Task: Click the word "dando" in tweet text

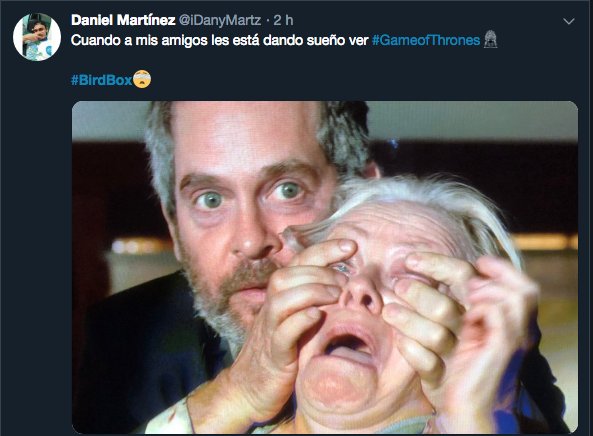Action: (x=283, y=40)
